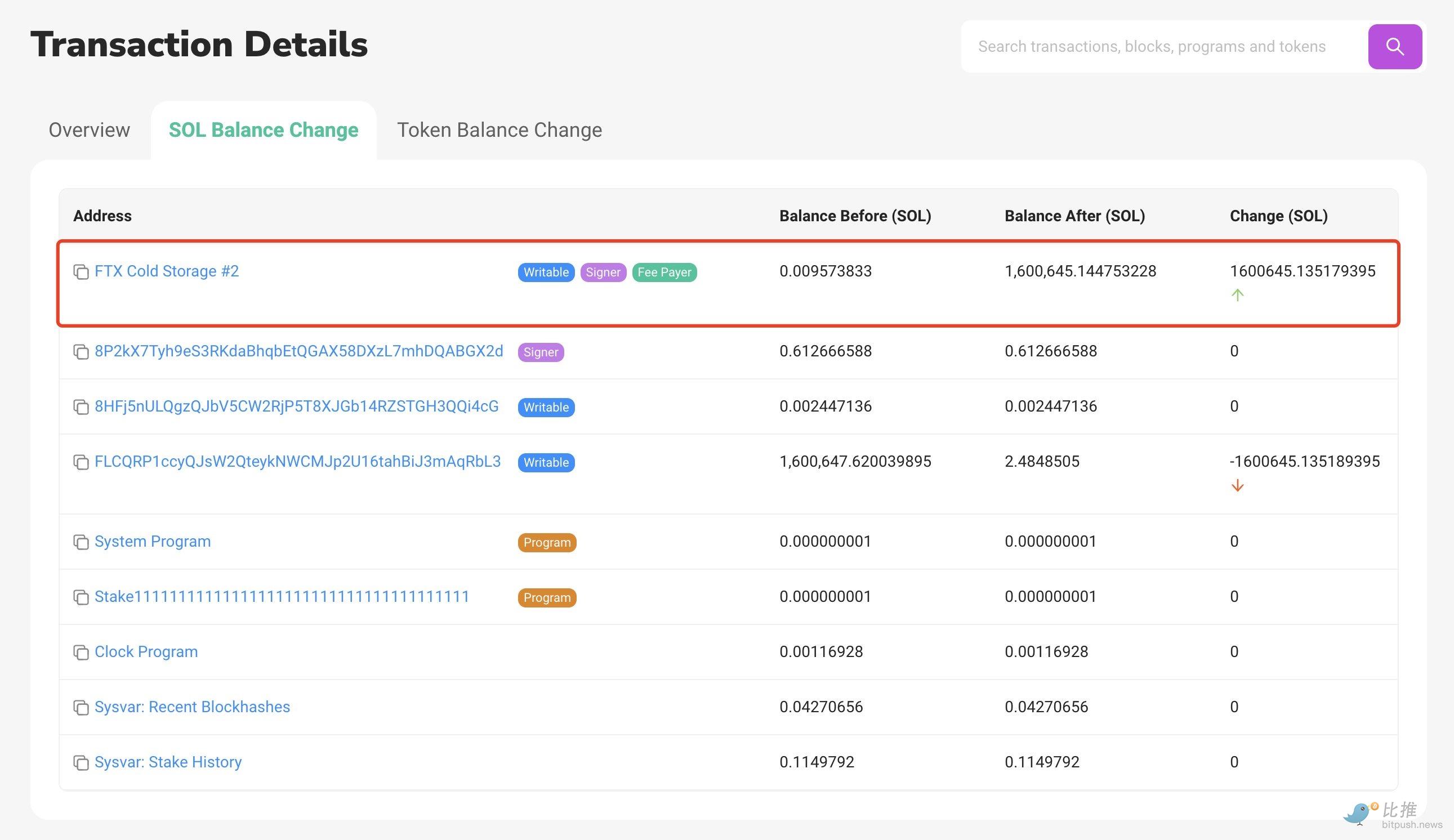Click the Fee Payer badge
This screenshot has height=840, width=1454.
[x=664, y=272]
